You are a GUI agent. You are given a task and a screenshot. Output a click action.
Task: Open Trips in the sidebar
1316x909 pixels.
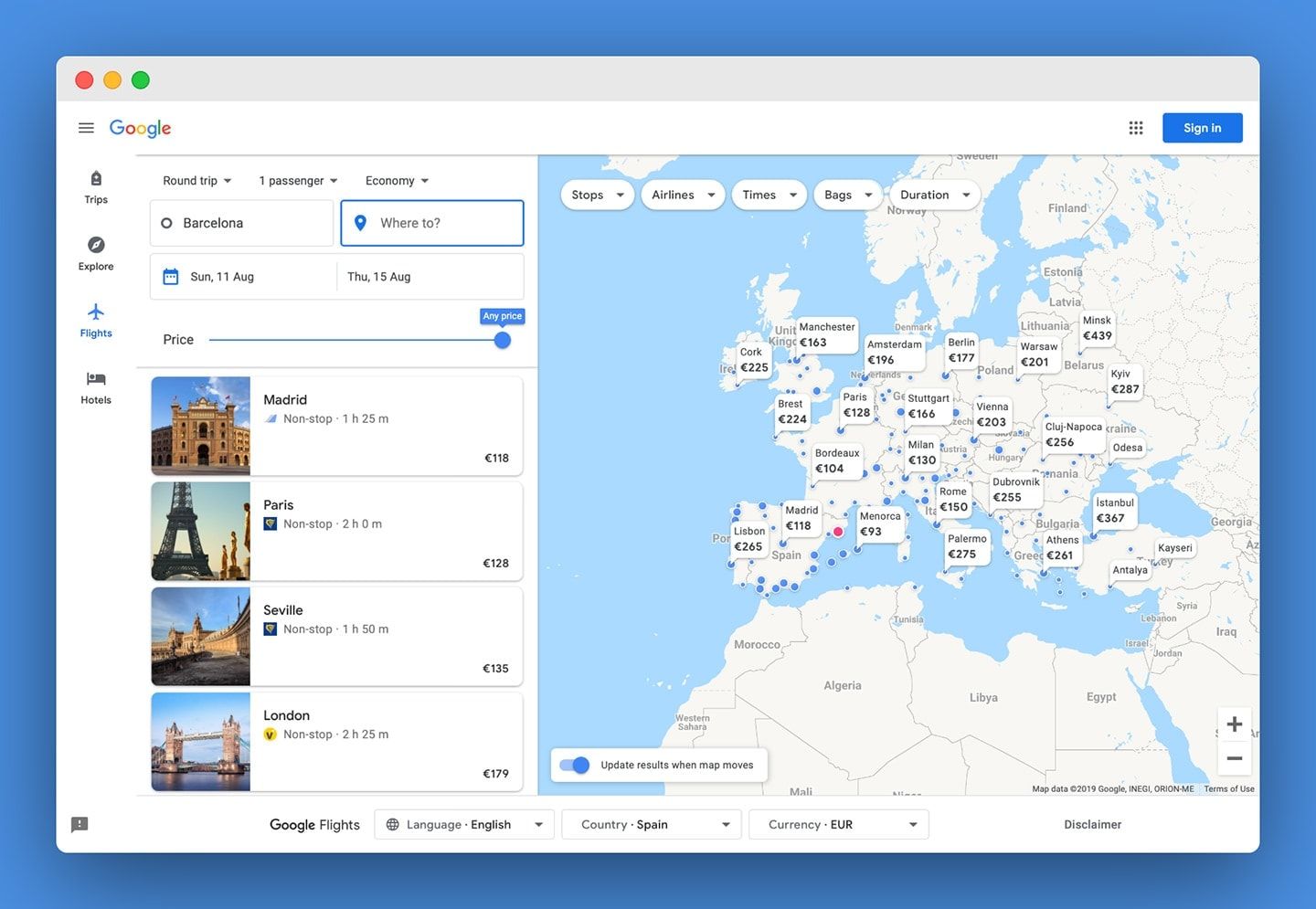96,186
